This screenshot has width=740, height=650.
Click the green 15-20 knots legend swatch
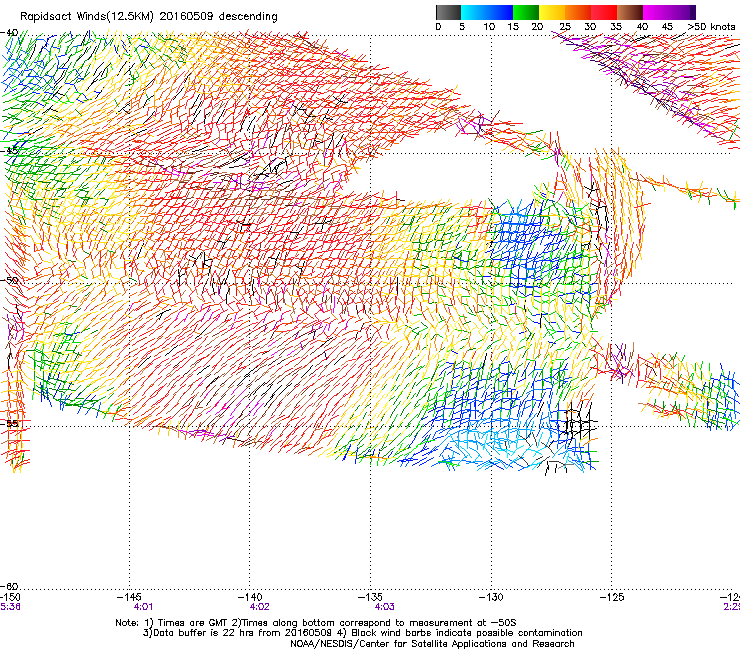(526, 12)
